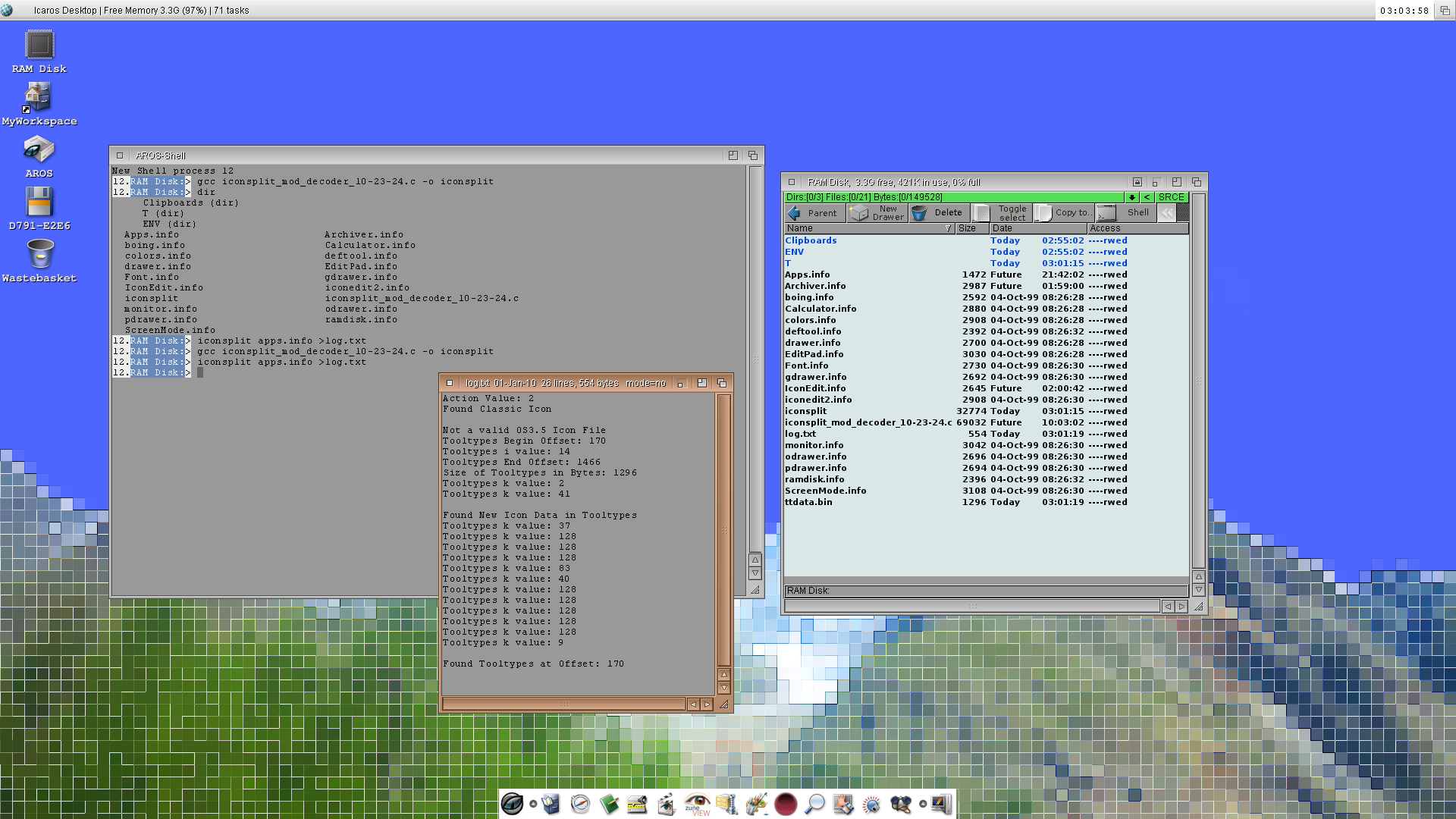
Task: Select the log.txt file in list
Action: pos(800,434)
